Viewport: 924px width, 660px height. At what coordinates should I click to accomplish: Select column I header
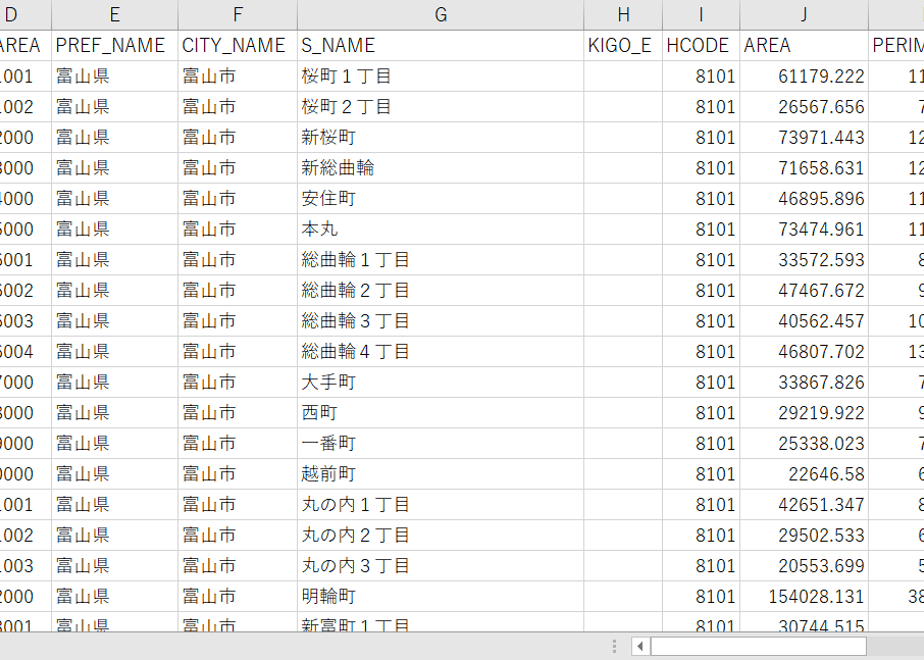pos(701,15)
